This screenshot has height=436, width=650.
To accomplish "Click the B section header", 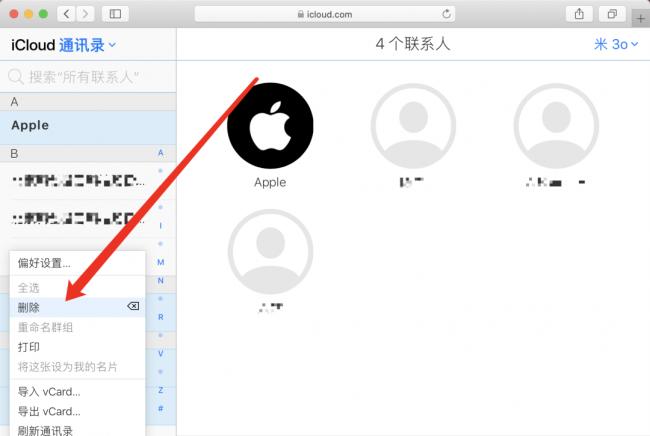I will click(88, 153).
